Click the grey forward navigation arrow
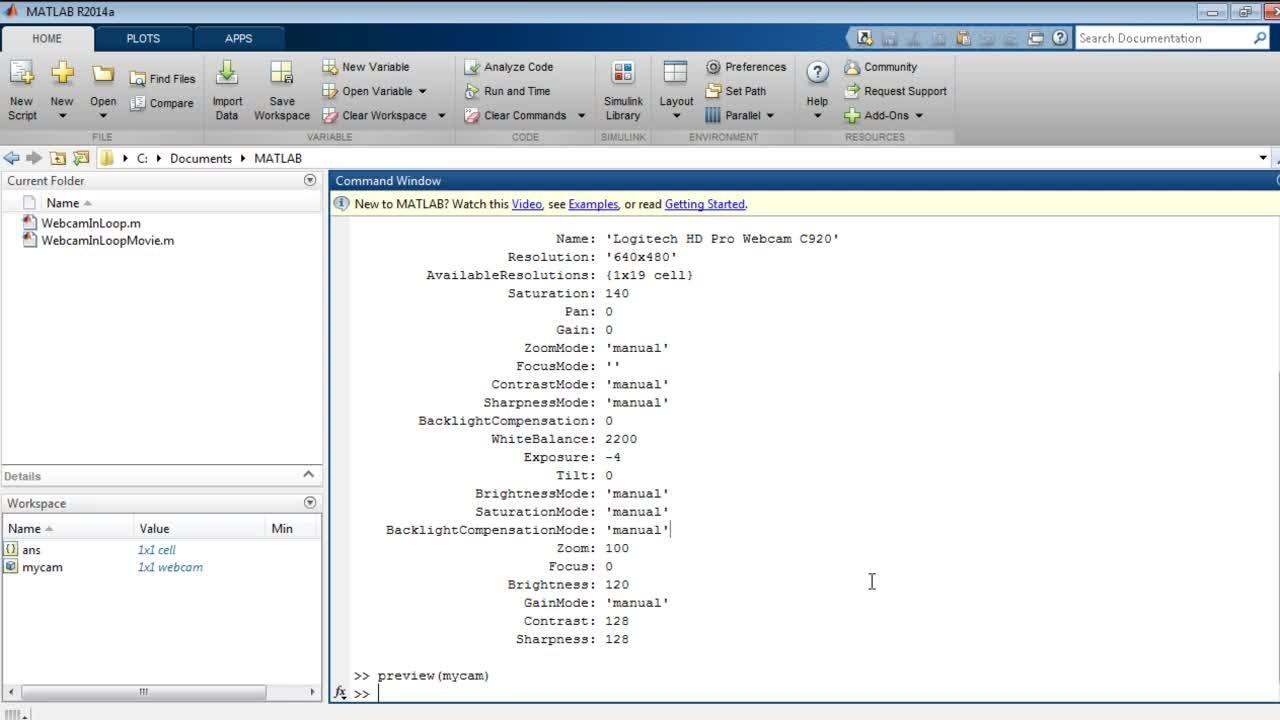Viewport: 1280px width, 720px height. pyautogui.click(x=34, y=158)
